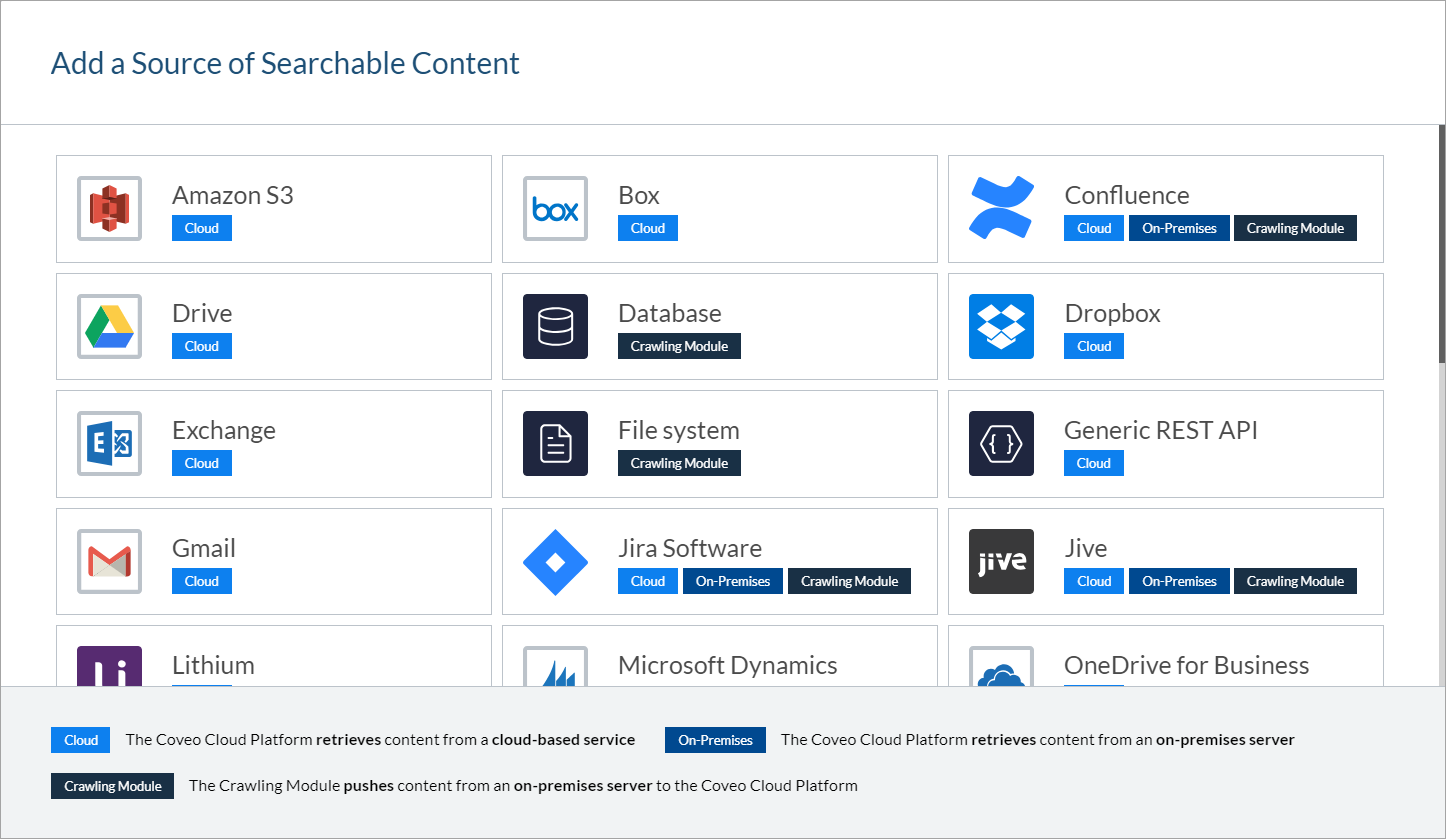
Task: Select Crawling Module tag under Database
Action: click(679, 346)
